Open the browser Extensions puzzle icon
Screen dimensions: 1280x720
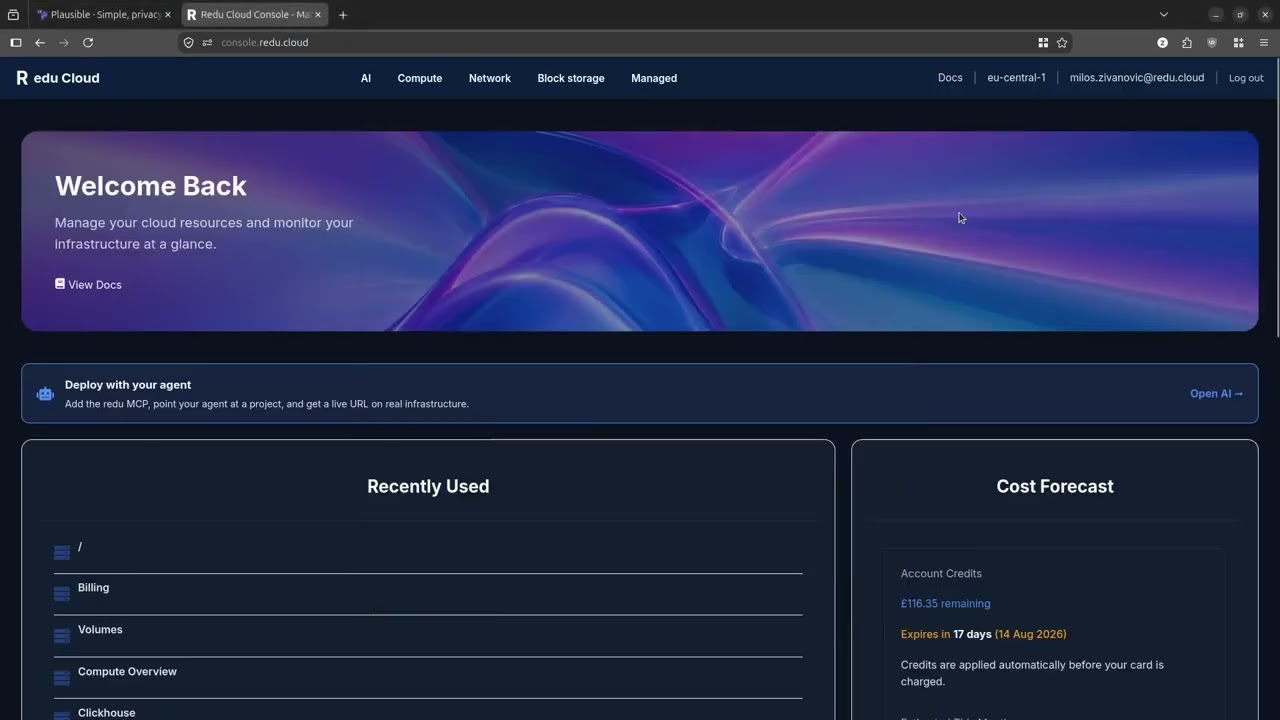tap(1187, 43)
